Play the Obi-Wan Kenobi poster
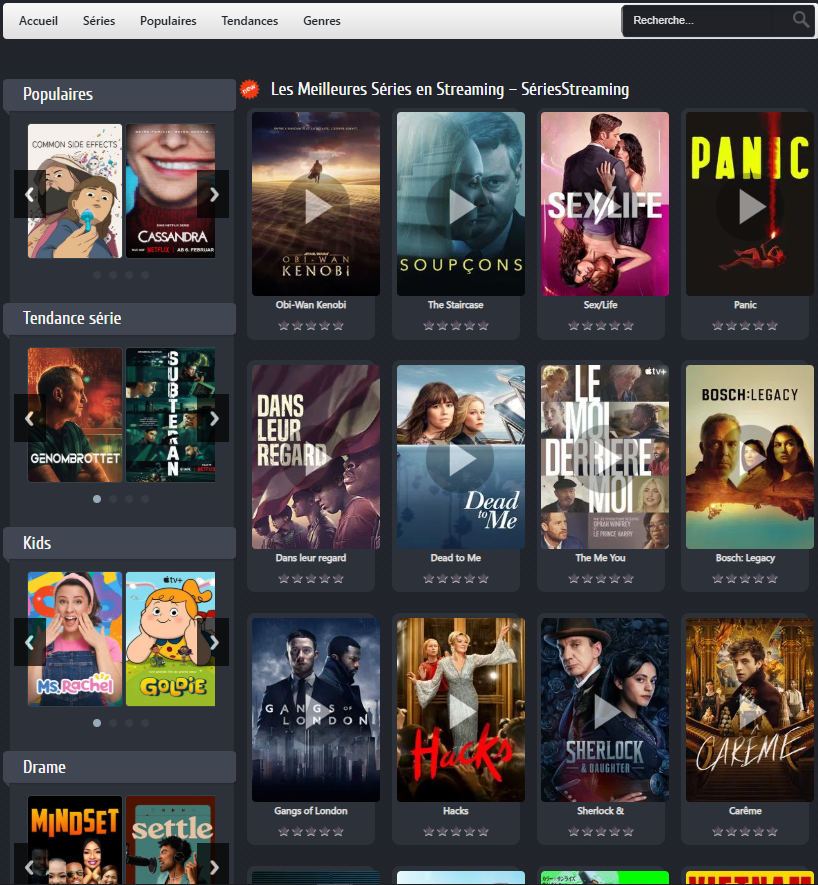818x885 pixels. (x=316, y=207)
